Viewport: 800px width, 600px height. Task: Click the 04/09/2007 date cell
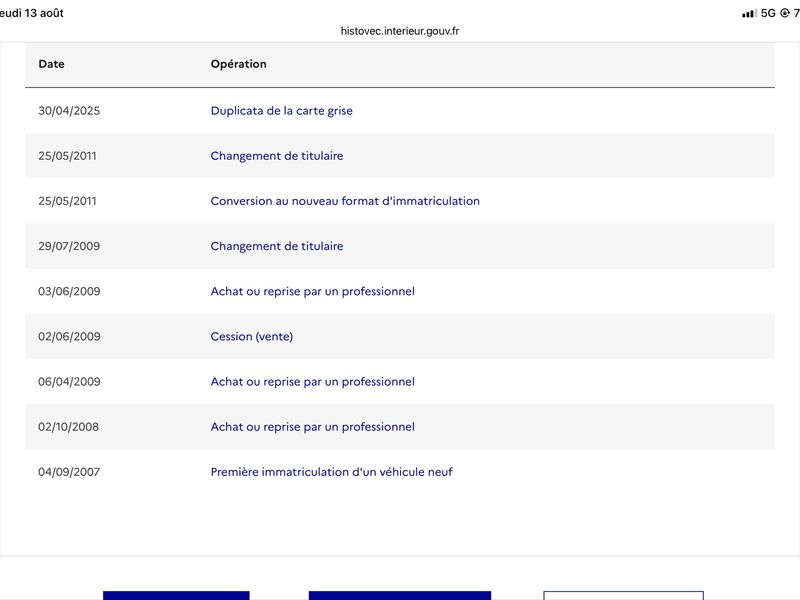pyautogui.click(x=69, y=472)
